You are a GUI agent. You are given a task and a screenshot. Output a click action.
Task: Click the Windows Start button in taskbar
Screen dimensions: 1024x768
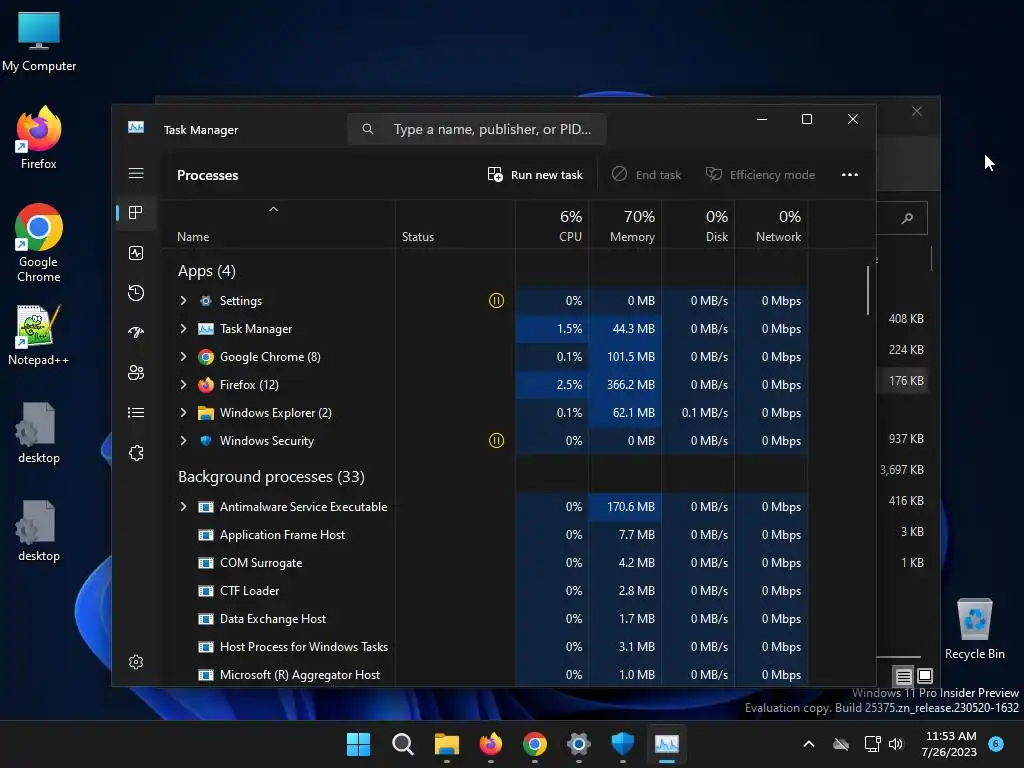[x=358, y=744]
